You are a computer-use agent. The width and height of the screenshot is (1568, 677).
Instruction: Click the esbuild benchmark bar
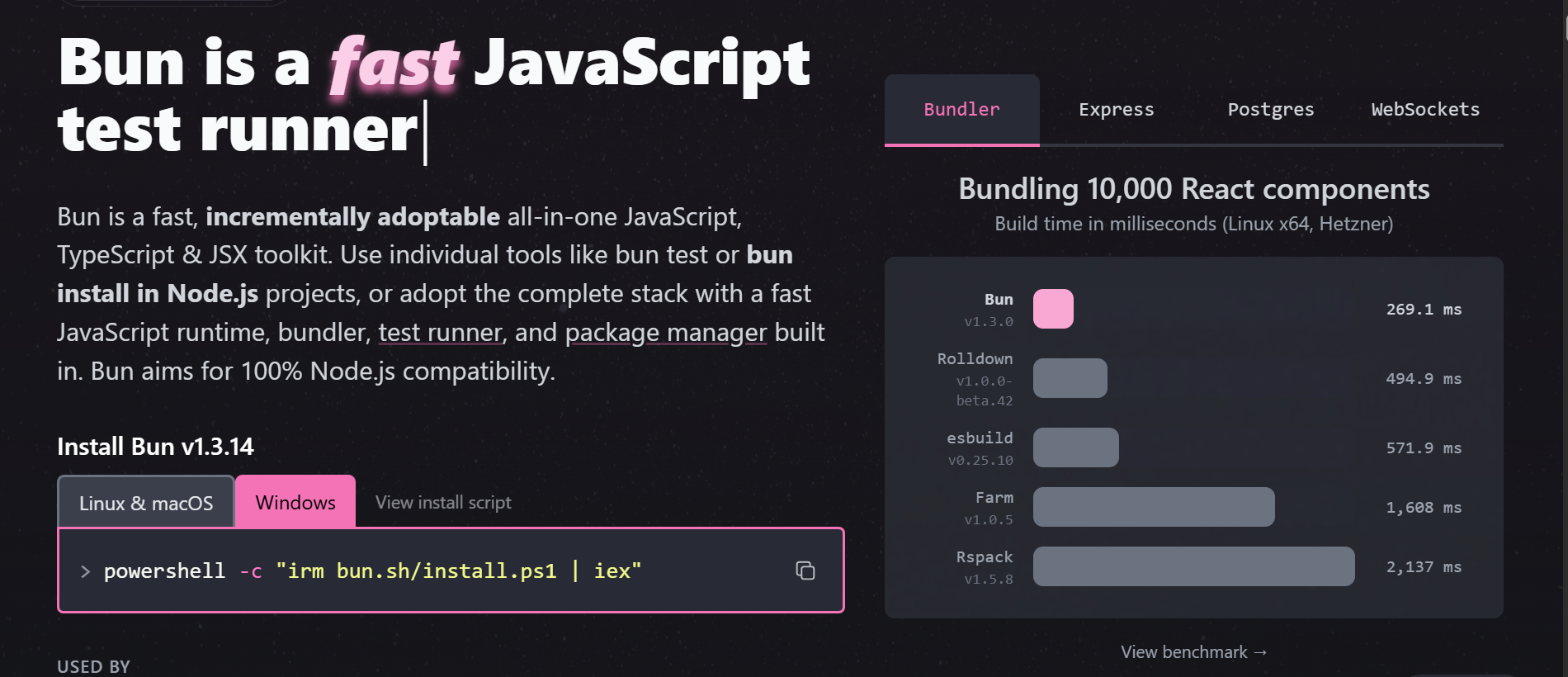(1076, 447)
